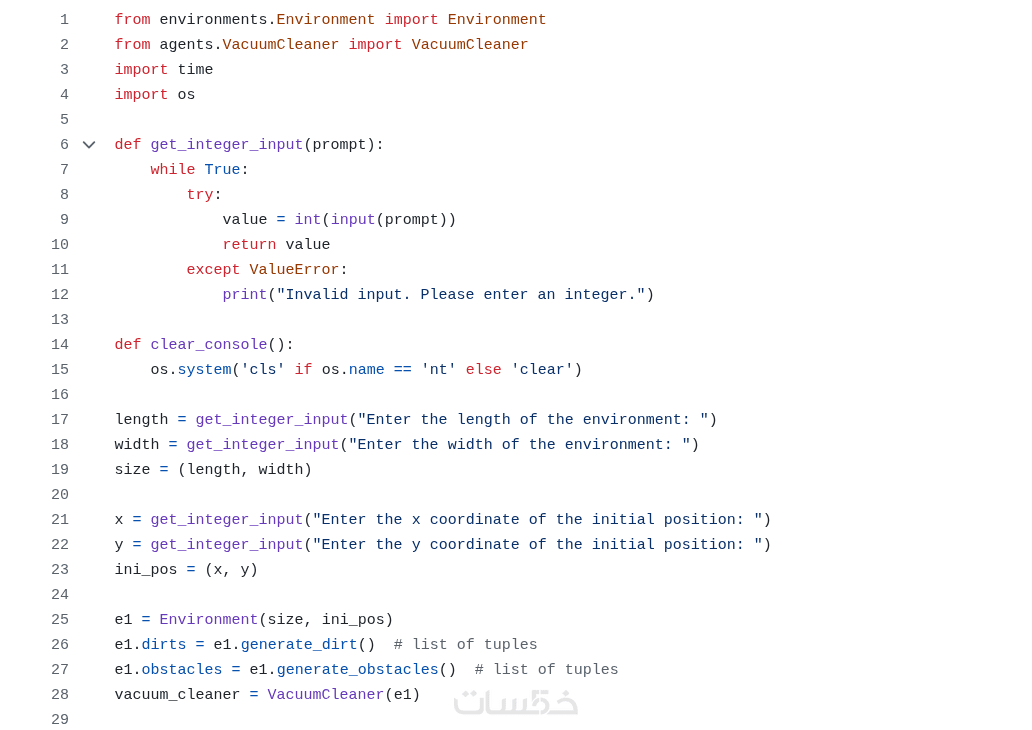Click the 'cls' string in the os.system call
1032x730 pixels.
point(262,370)
